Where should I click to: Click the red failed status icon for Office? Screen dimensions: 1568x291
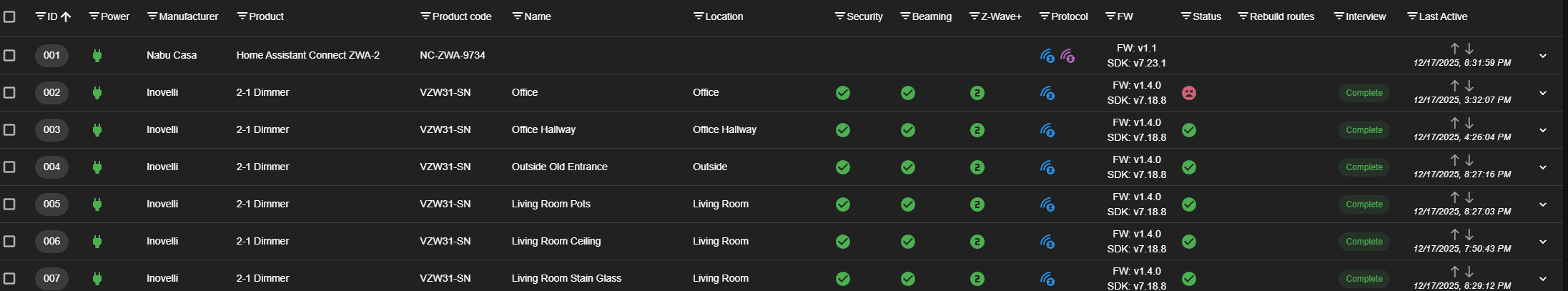(x=1188, y=93)
